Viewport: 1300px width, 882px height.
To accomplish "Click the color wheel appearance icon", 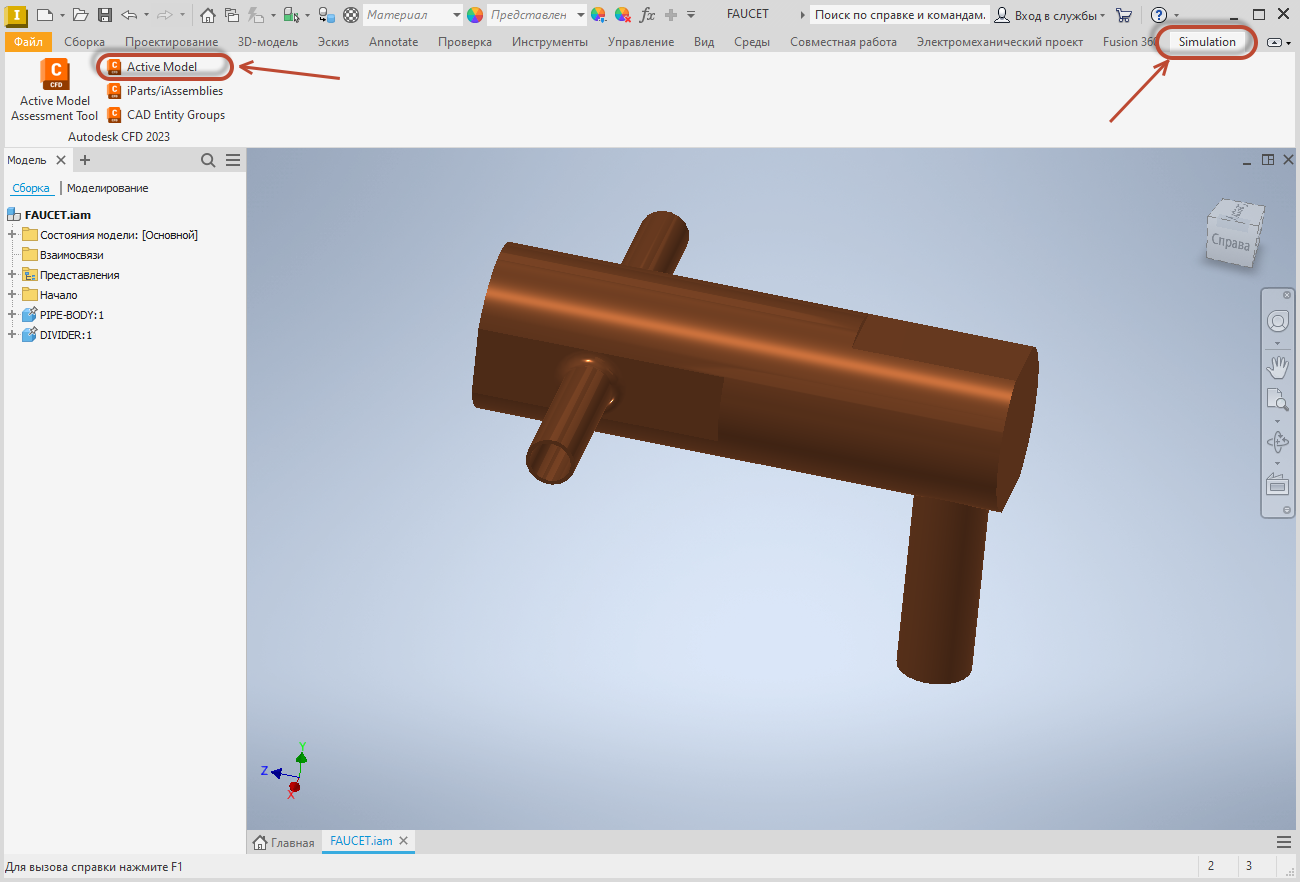I will pos(475,15).
